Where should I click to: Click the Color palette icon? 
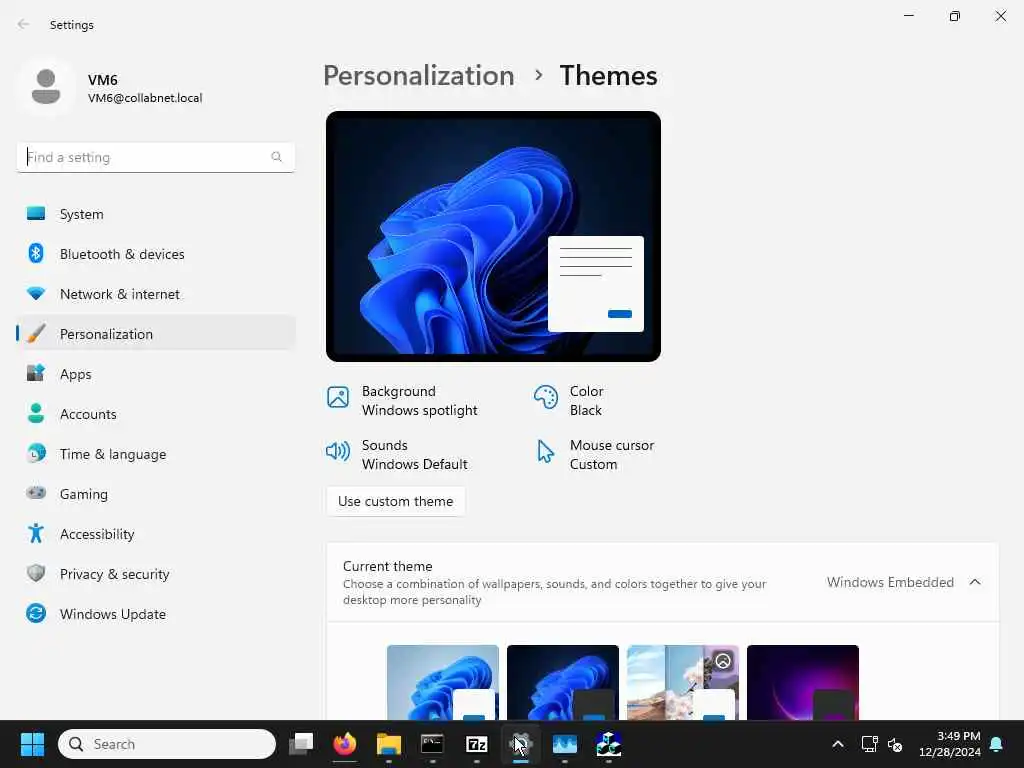[545, 397]
